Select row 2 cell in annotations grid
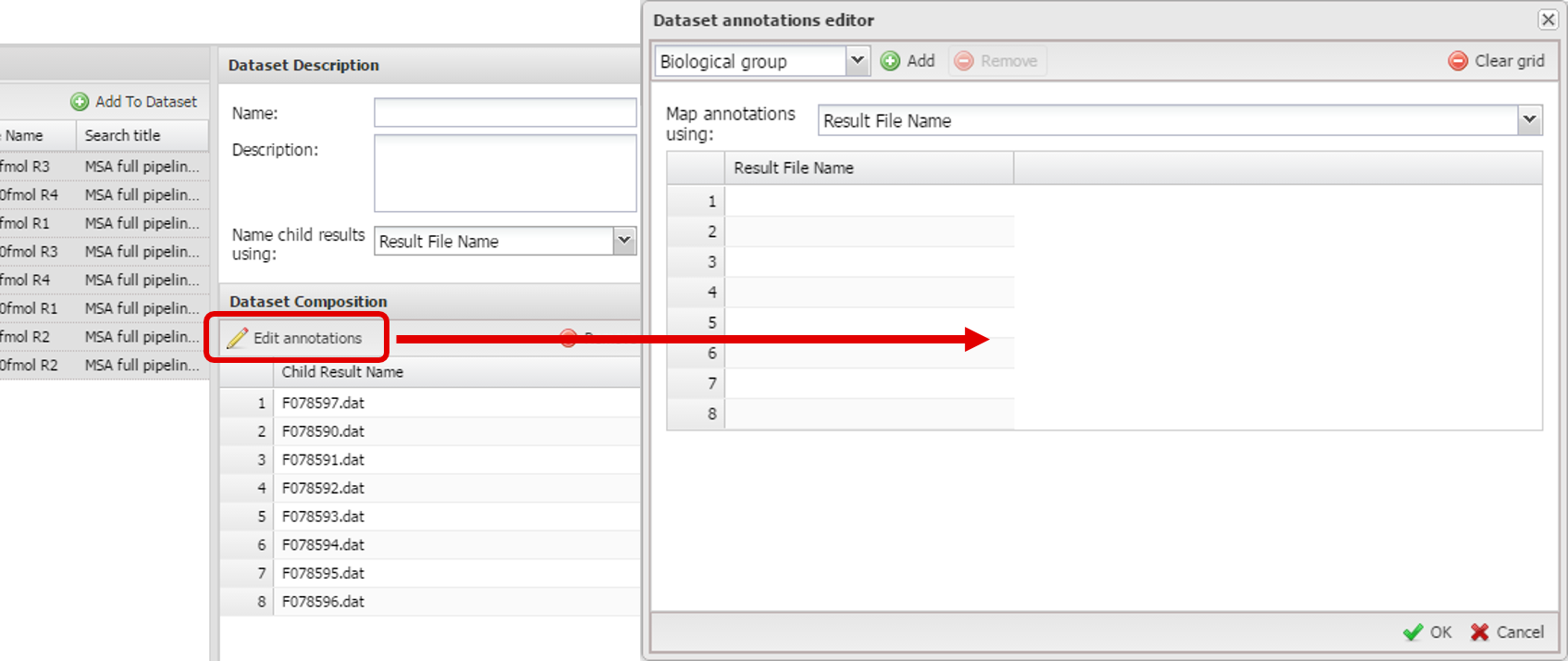1568x661 pixels. [x=870, y=231]
